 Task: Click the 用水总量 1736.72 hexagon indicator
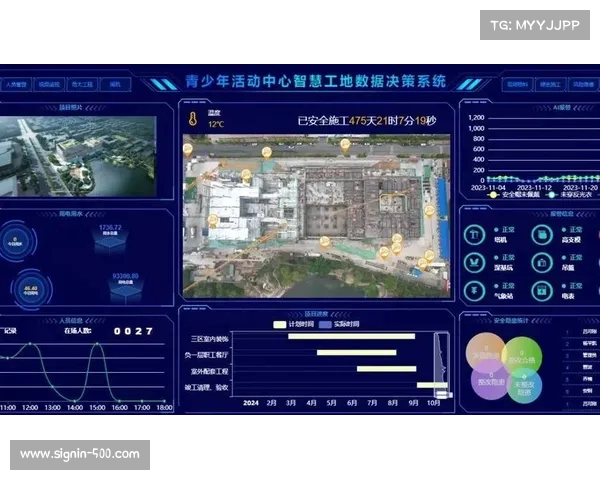tap(110, 238)
